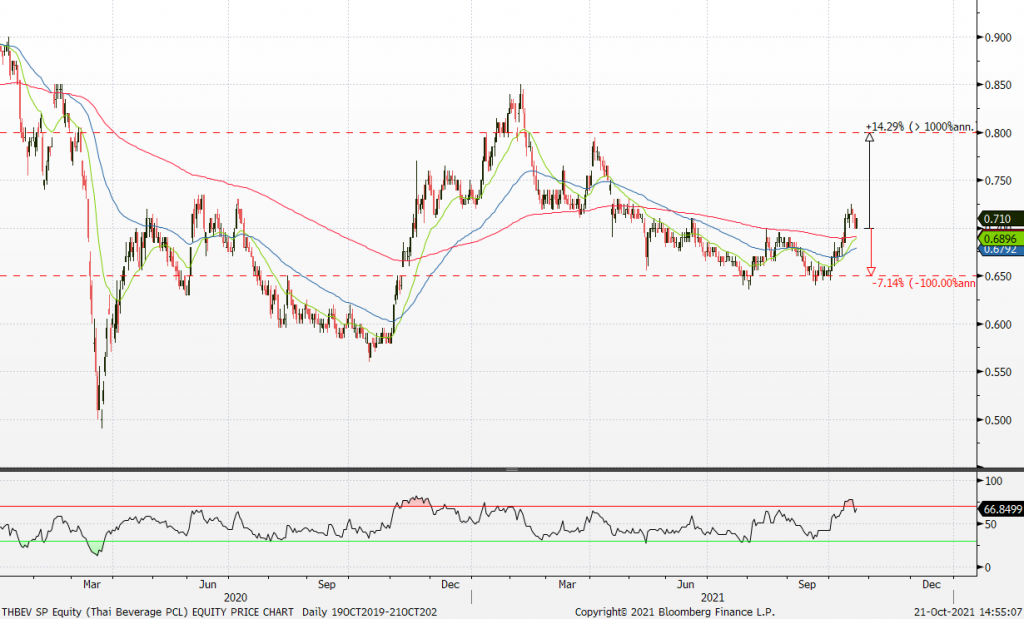The height and width of the screenshot is (619, 1024).
Task: Click the 50 label on RSI axis
Action: pos(991,524)
